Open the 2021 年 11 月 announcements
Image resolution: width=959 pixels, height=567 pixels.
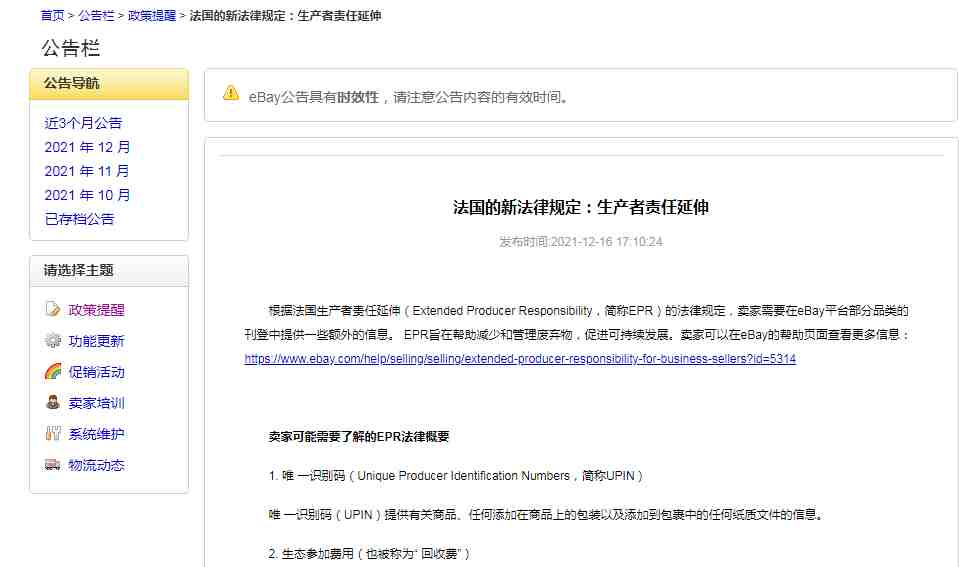(87, 171)
